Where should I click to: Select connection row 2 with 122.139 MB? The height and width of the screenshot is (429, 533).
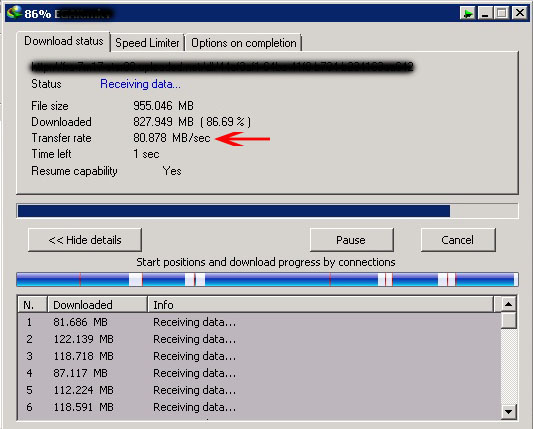(259, 339)
